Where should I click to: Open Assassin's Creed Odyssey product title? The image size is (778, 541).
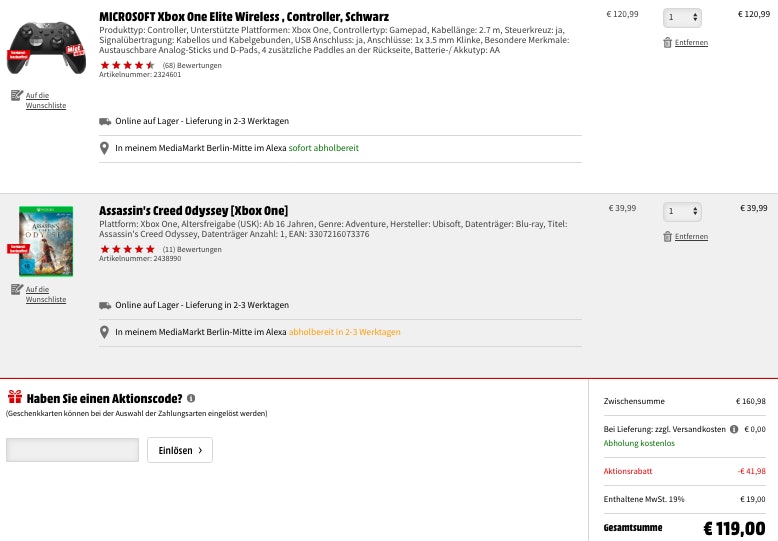tap(193, 210)
